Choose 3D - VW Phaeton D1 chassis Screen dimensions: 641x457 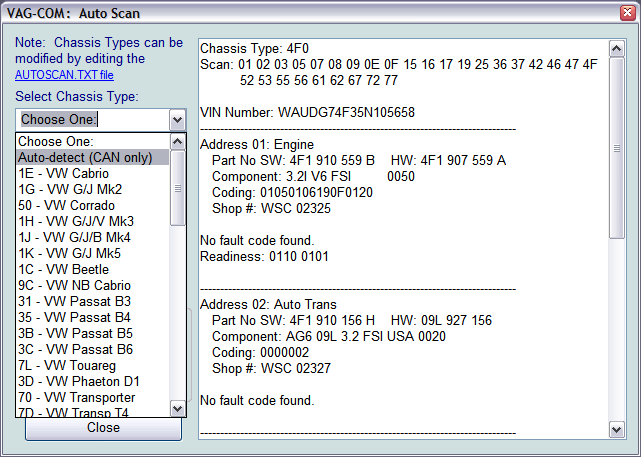pyautogui.click(x=93, y=381)
